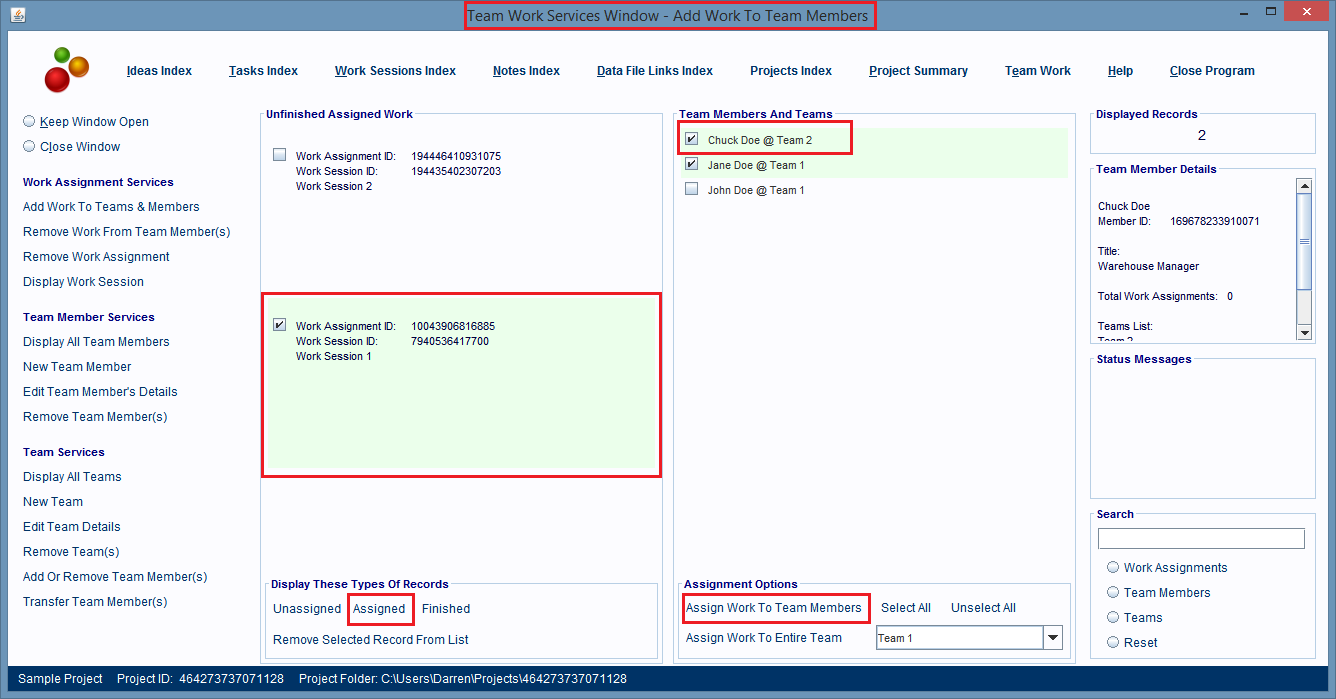The width and height of the screenshot is (1336, 699).
Task: Open the Help menu
Action: point(1120,71)
